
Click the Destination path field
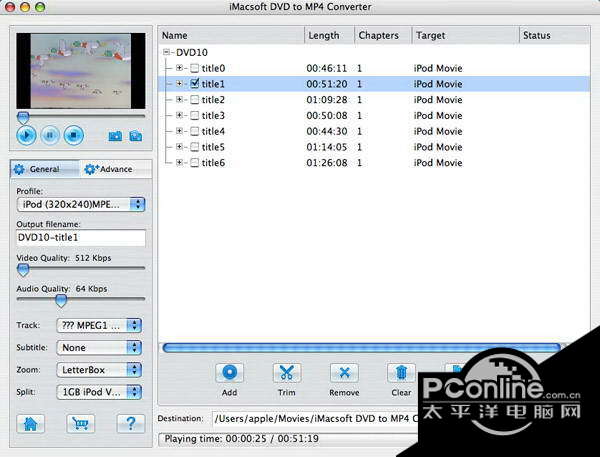(315, 418)
